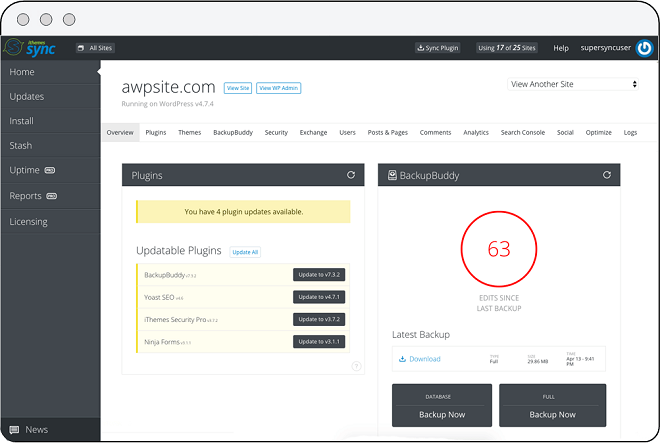
Task: Open Install in the sidebar
Action: point(51,121)
